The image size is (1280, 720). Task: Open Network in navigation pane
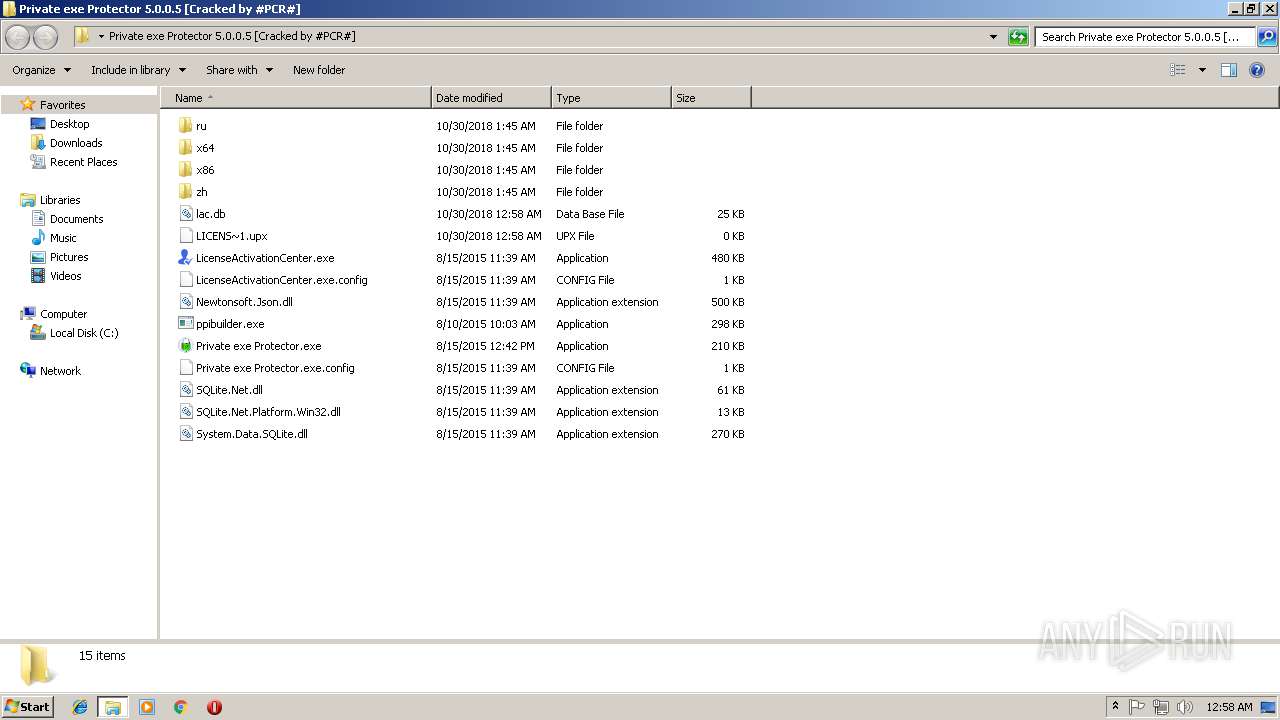60,371
